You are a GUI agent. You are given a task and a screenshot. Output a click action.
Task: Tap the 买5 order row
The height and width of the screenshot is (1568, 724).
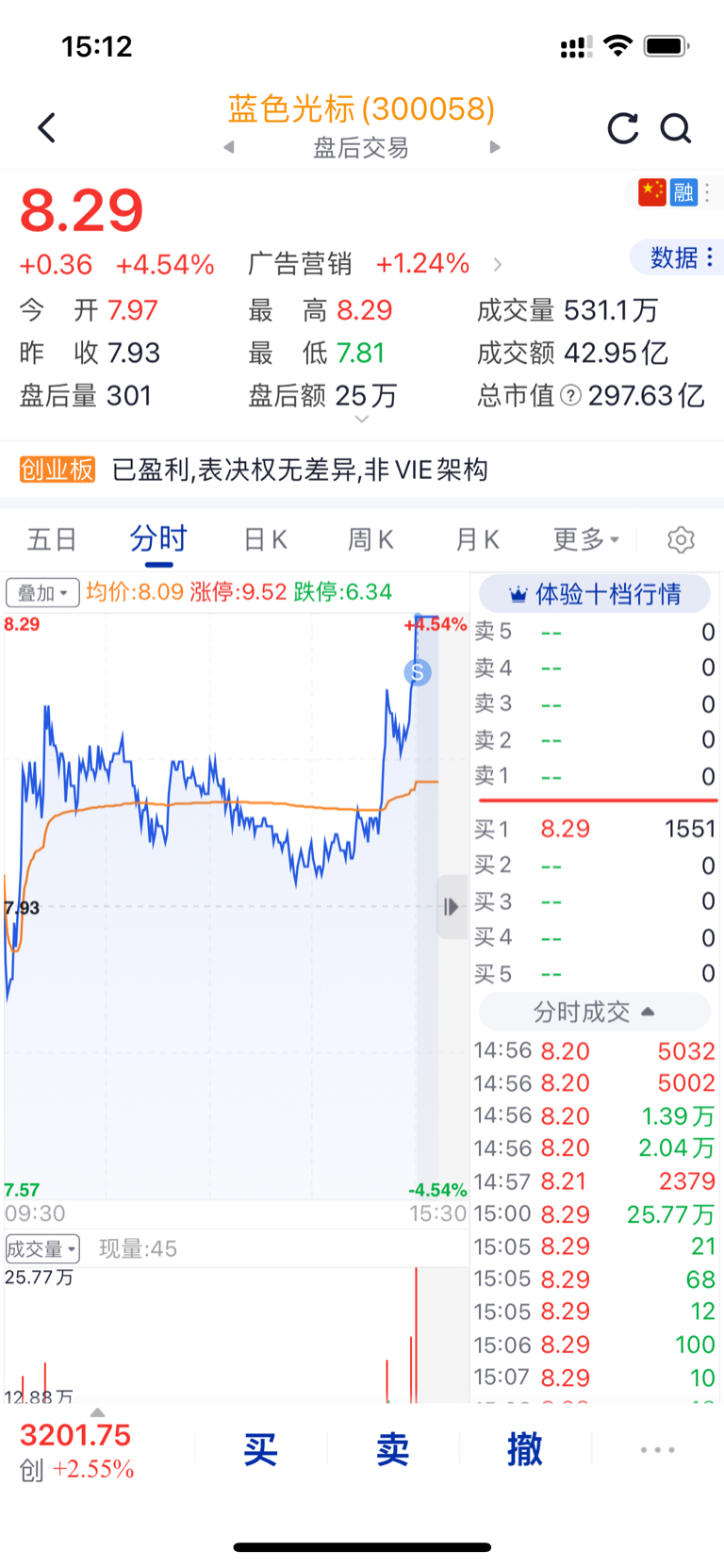pyautogui.click(x=595, y=973)
